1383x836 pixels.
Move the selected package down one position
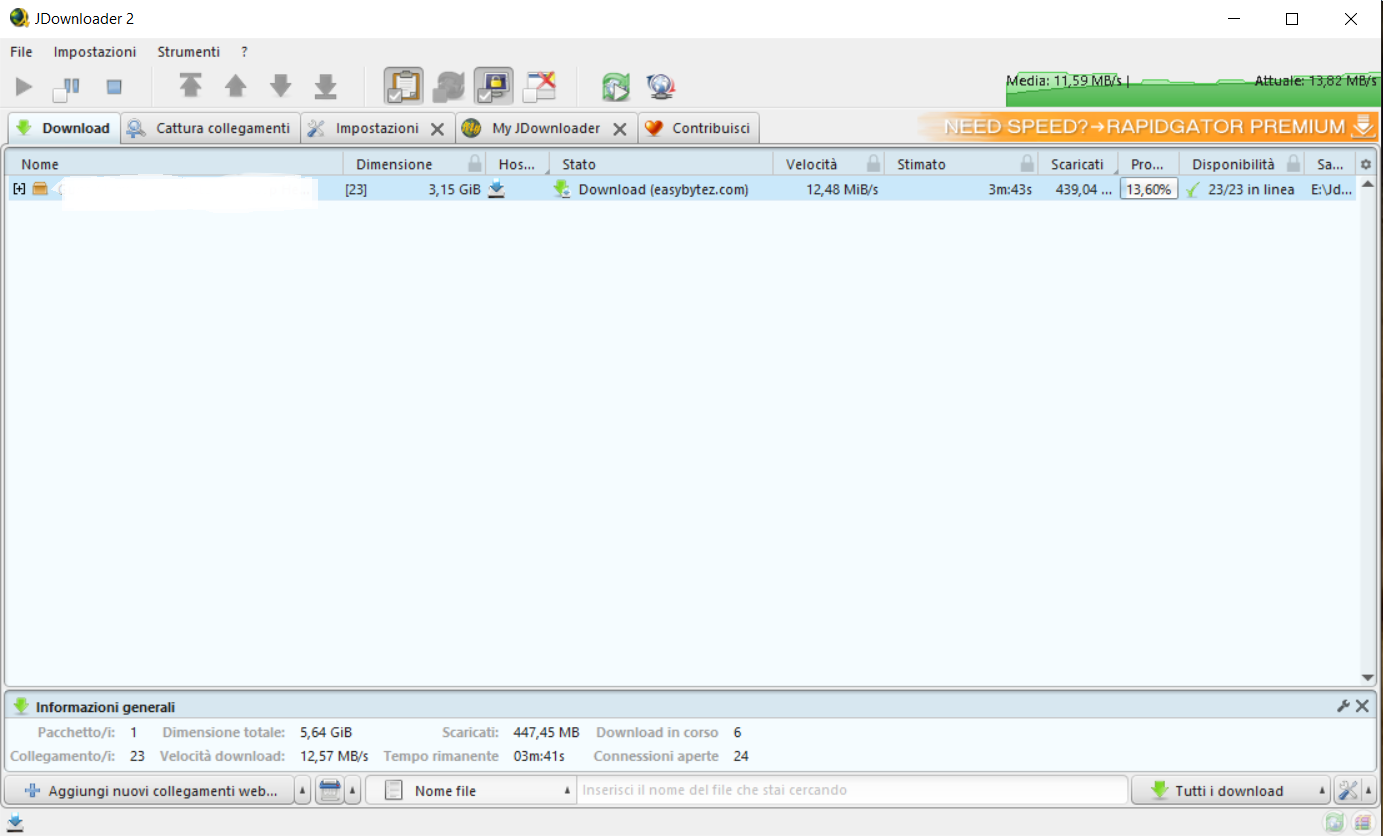280,87
